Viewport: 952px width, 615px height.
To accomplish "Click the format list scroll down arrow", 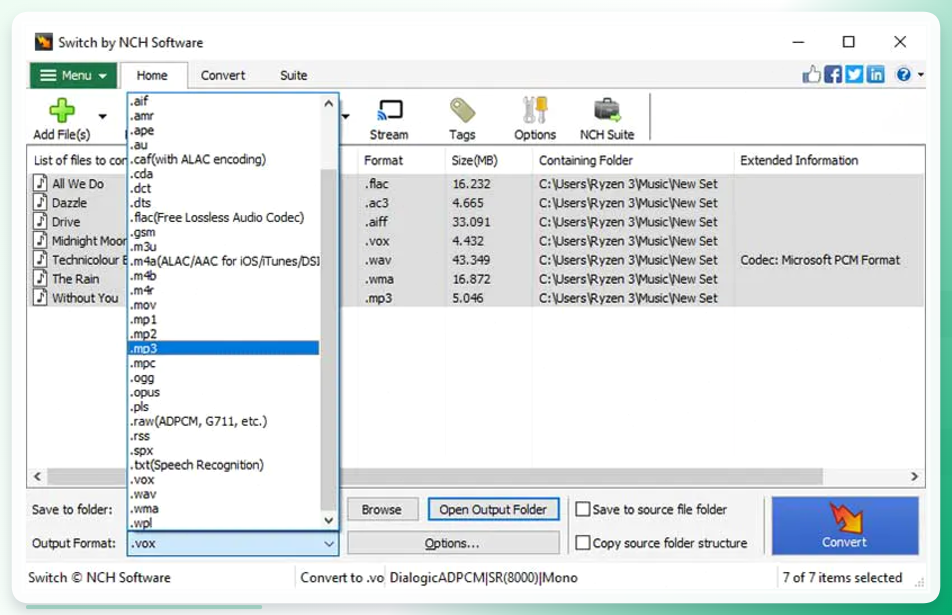I will (x=328, y=520).
